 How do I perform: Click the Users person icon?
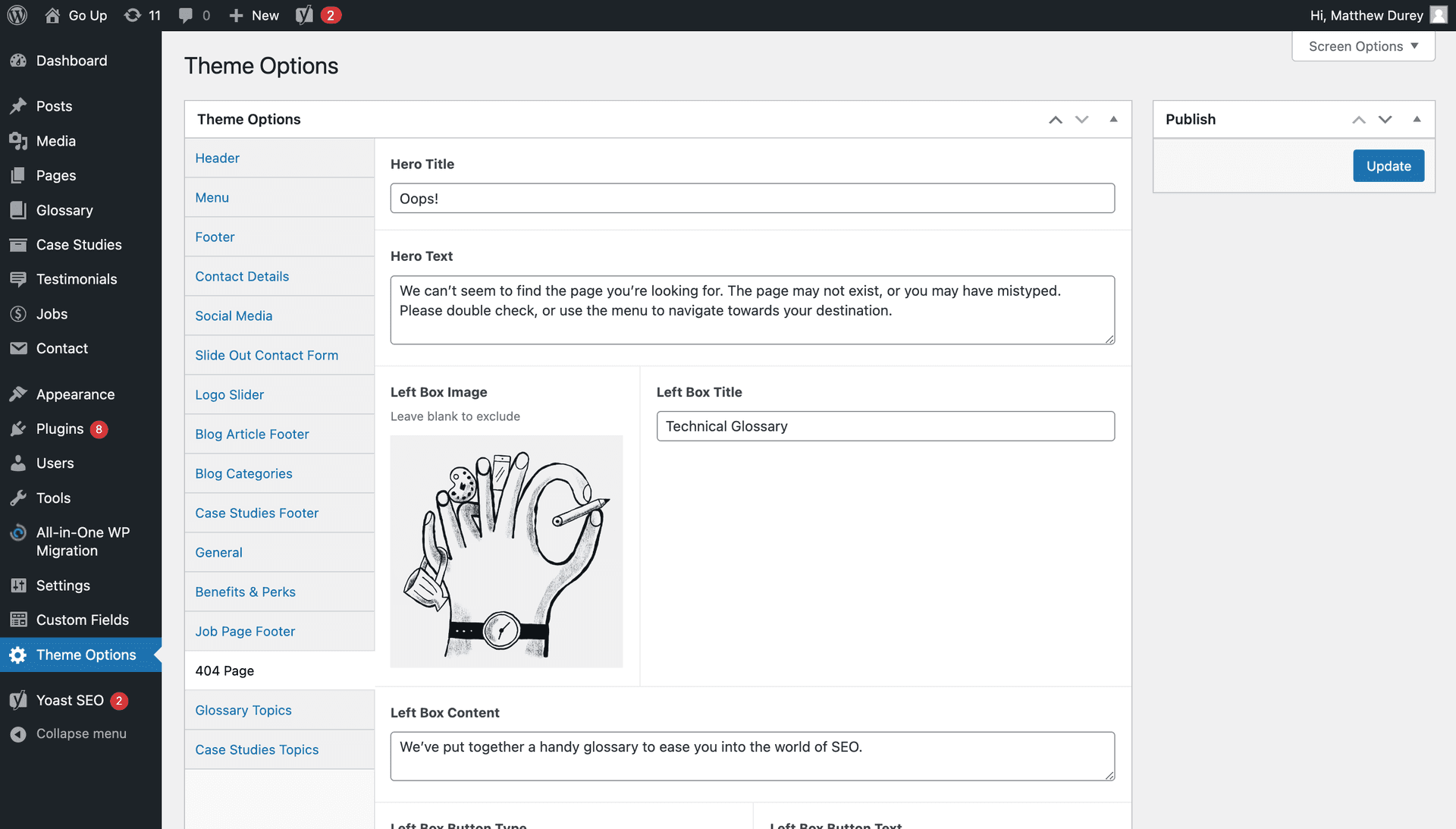(18, 463)
